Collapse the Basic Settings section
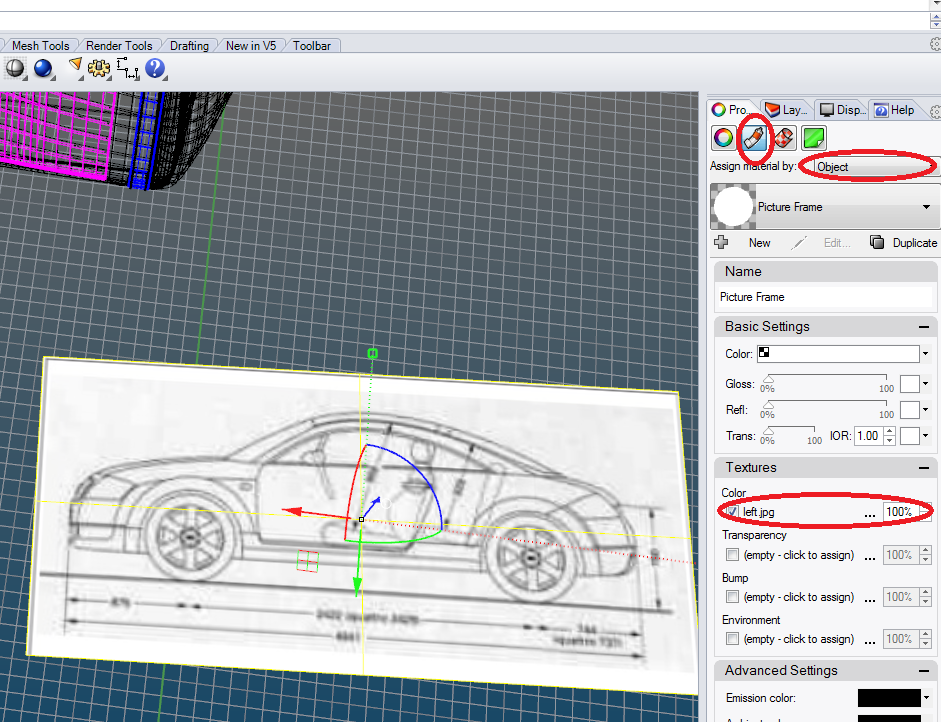This screenshot has height=722, width=941. click(x=924, y=327)
